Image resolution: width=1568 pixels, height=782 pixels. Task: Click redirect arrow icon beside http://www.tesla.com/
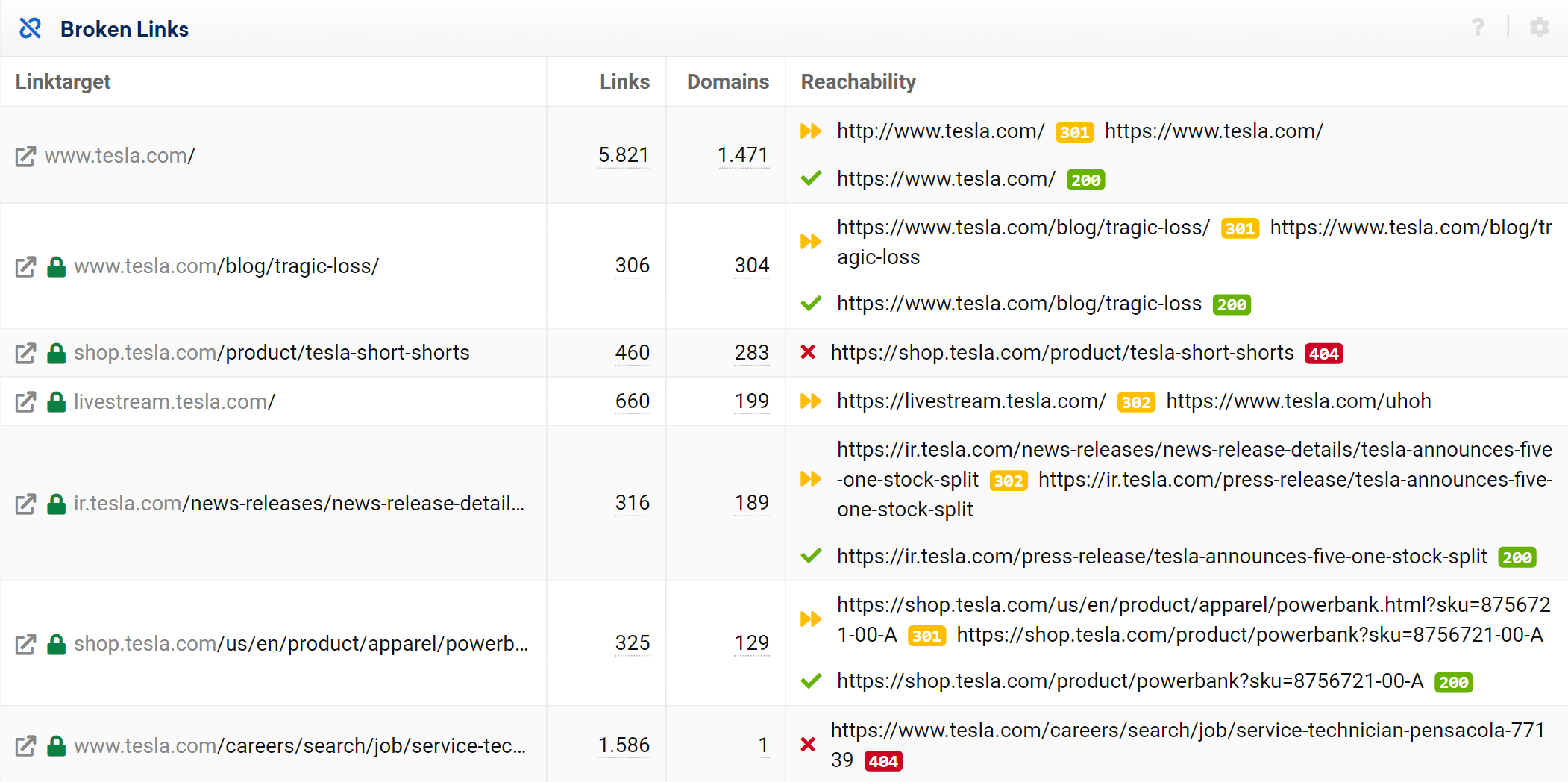click(x=811, y=131)
